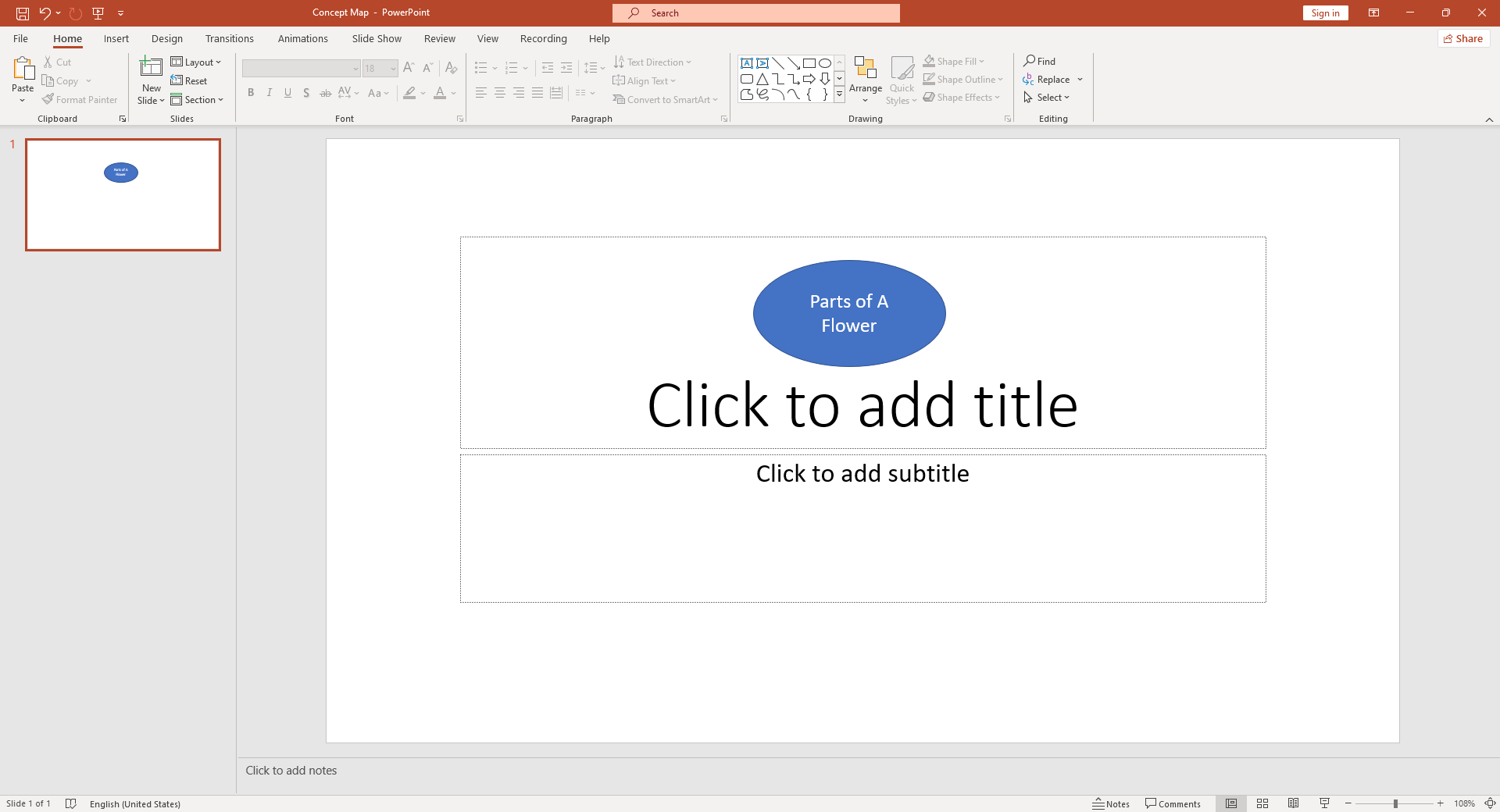Switch to Slide Sorter view
The height and width of the screenshot is (812, 1500).
1262,803
